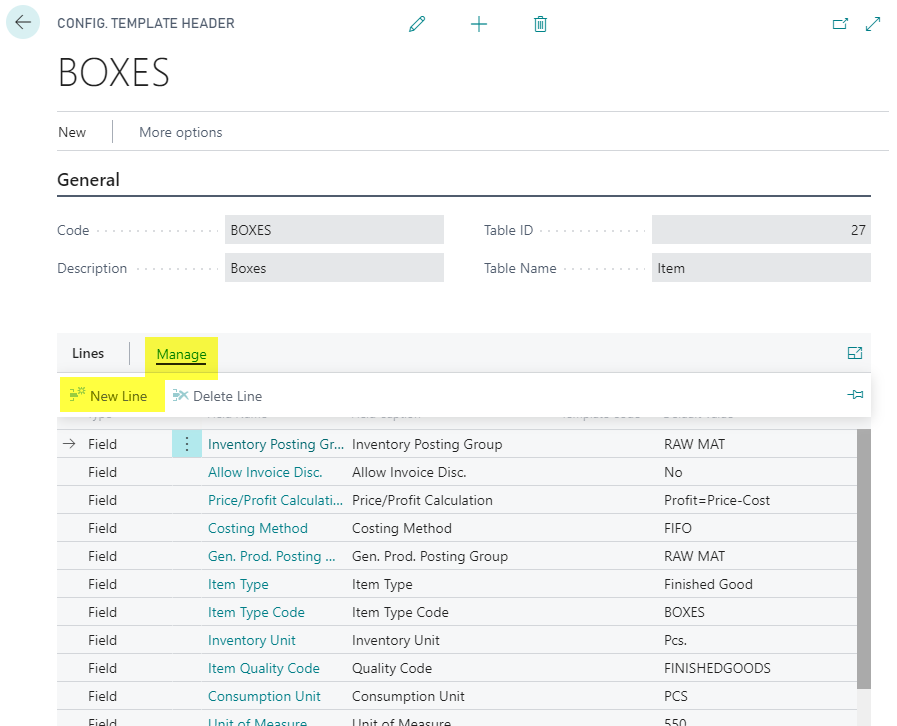
Task: Click the Description field Boxes
Action: coord(334,268)
